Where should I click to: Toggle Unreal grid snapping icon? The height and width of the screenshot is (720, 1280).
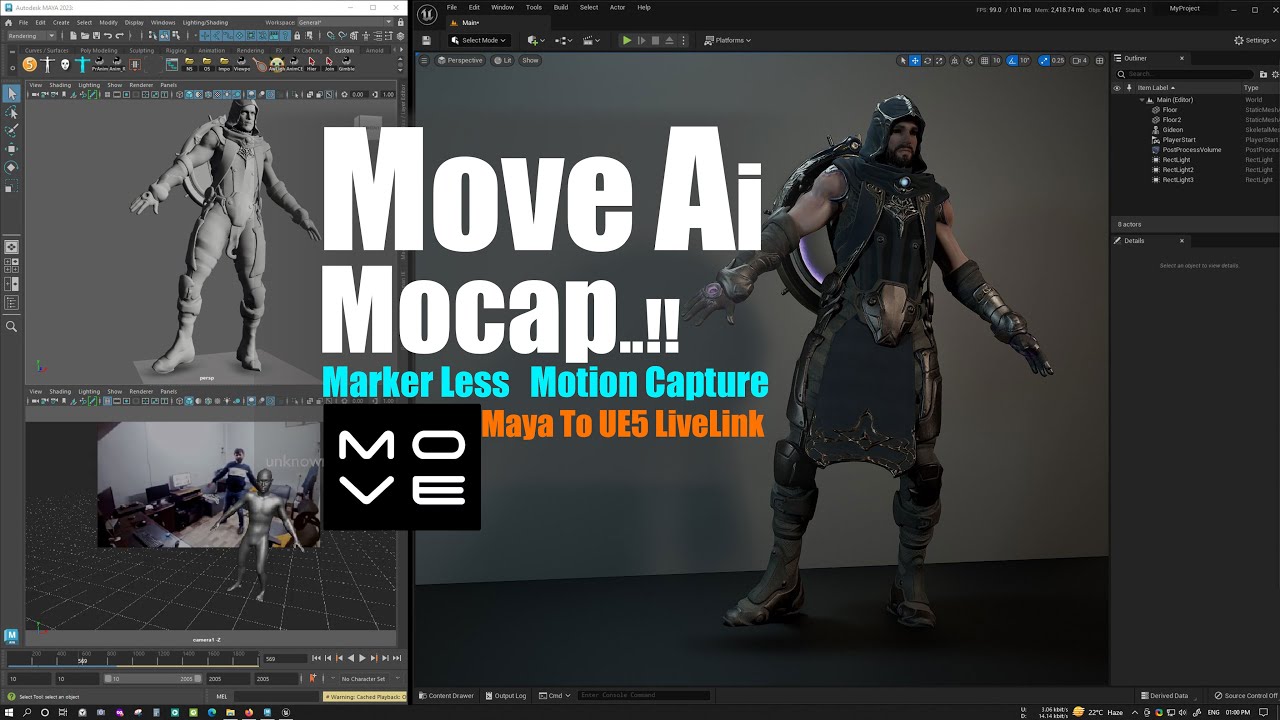point(984,60)
